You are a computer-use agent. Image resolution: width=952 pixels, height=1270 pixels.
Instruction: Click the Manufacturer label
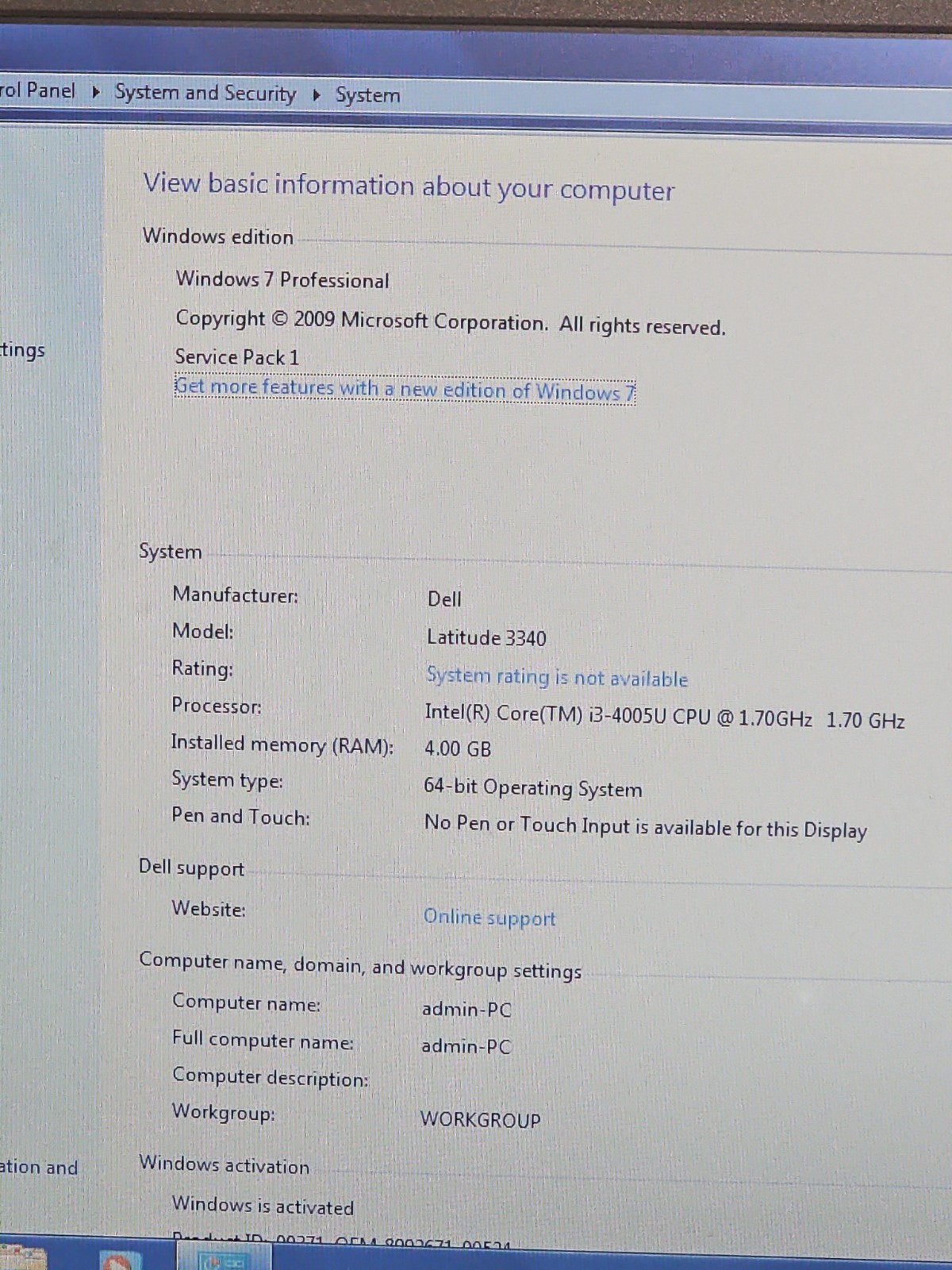click(236, 595)
